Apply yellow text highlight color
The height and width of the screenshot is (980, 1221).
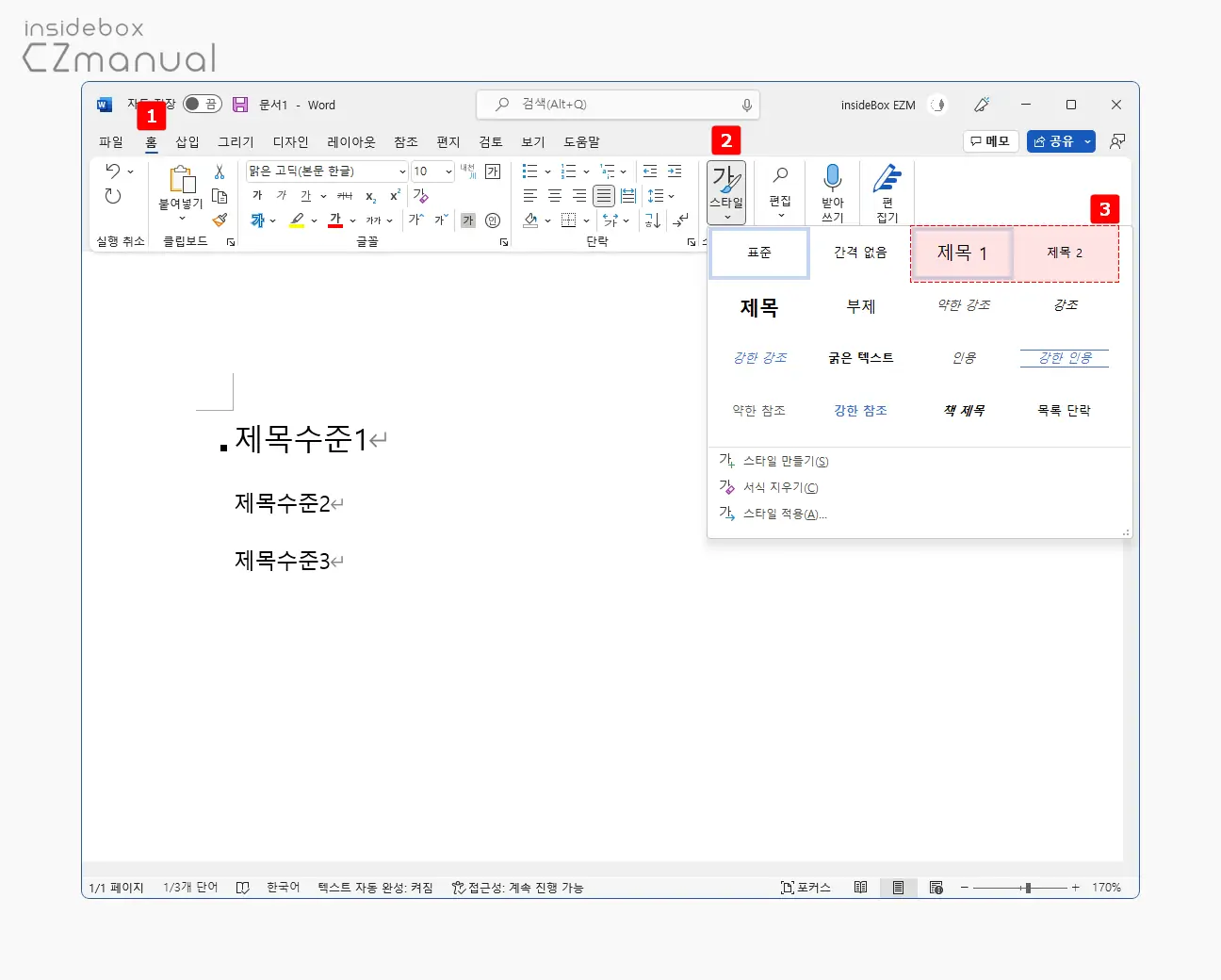tap(297, 220)
